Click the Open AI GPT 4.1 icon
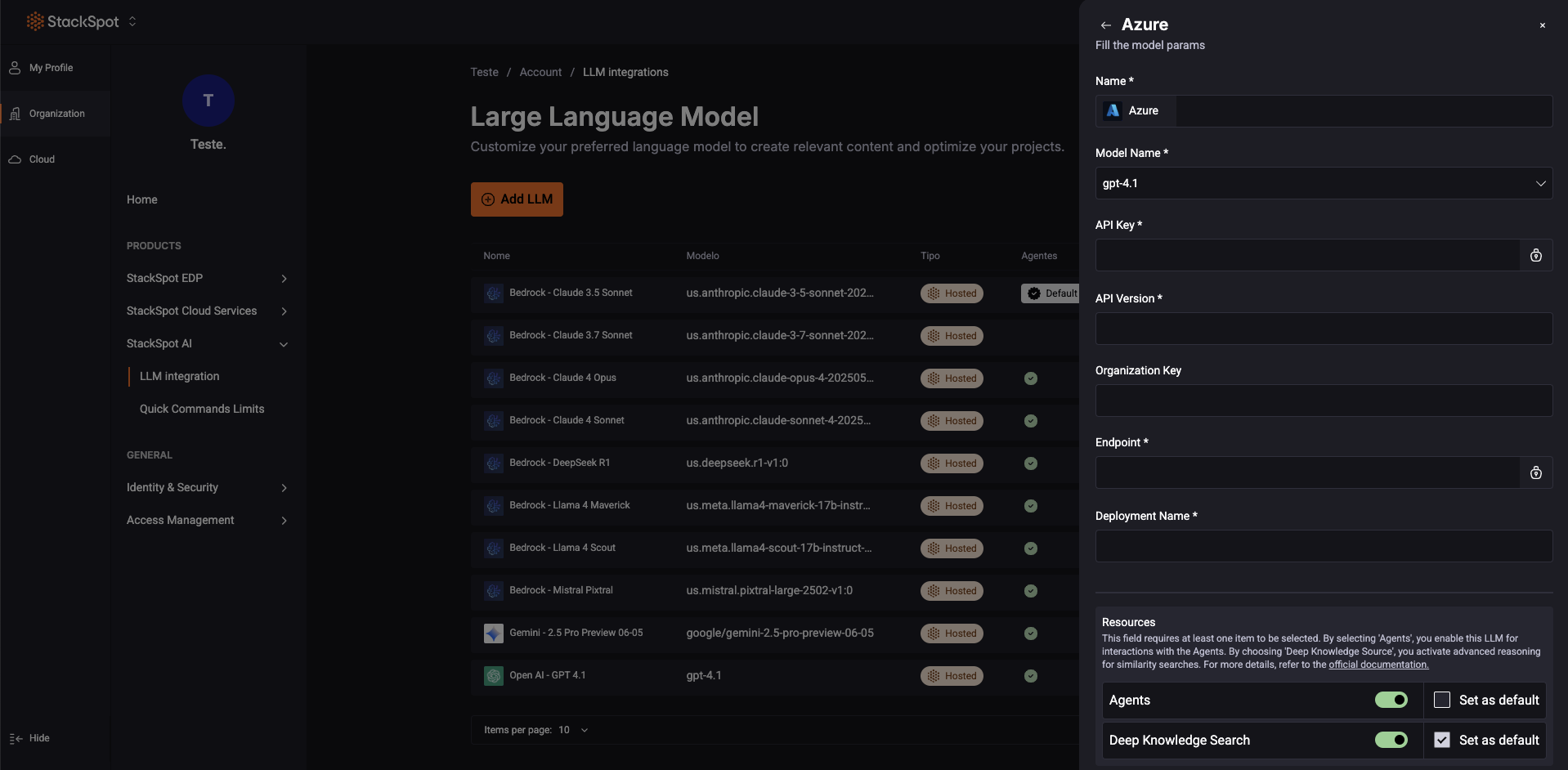The height and width of the screenshot is (770, 1568). pyautogui.click(x=493, y=676)
